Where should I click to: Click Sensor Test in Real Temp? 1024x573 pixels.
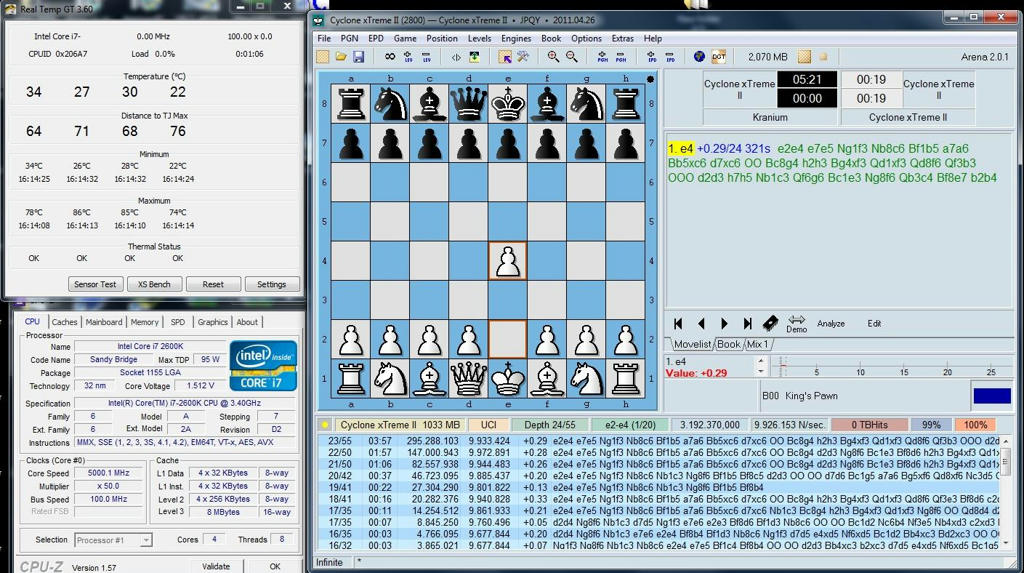(x=95, y=284)
